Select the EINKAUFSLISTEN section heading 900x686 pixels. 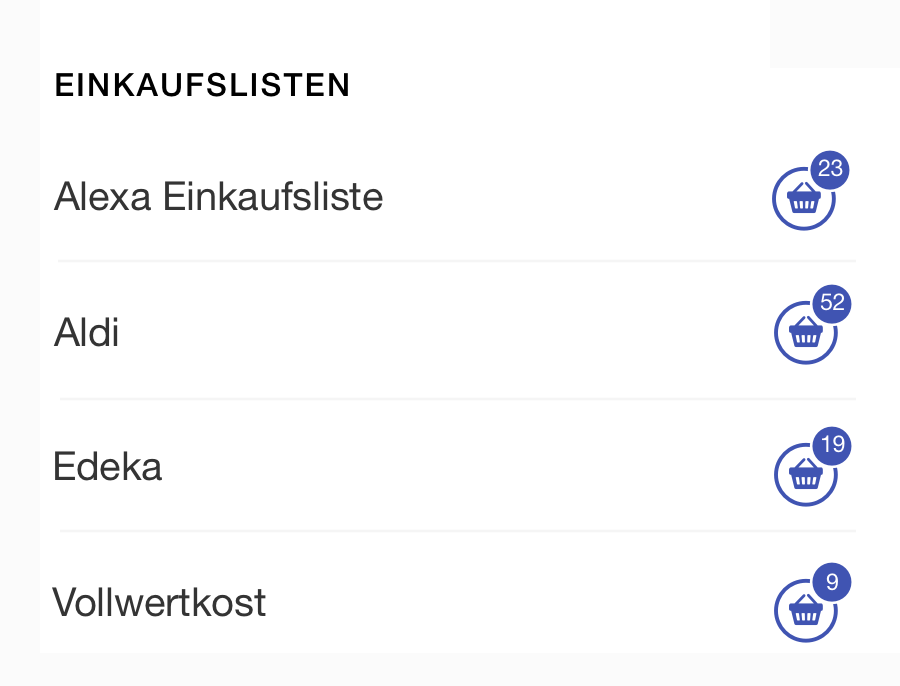pos(202,85)
